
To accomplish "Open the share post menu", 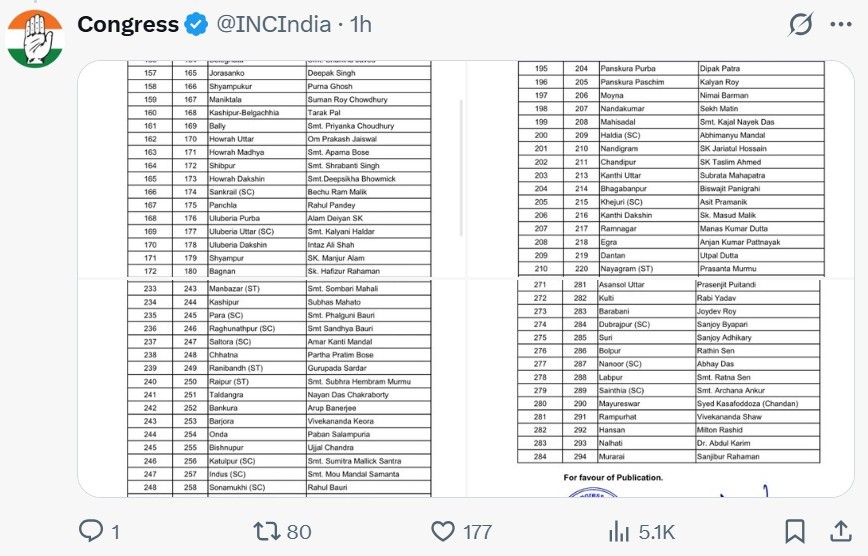I will [x=840, y=531].
